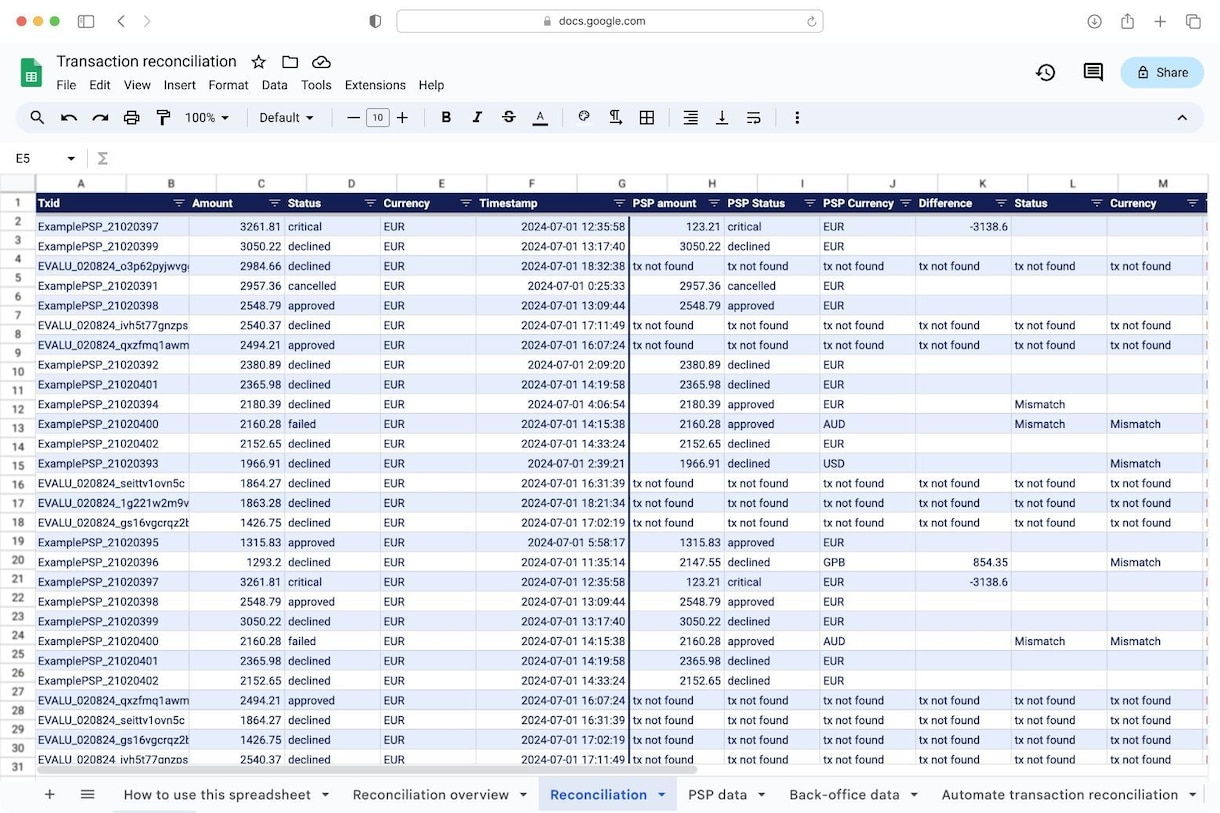Star the Transaction reconciliation document

(x=258, y=62)
